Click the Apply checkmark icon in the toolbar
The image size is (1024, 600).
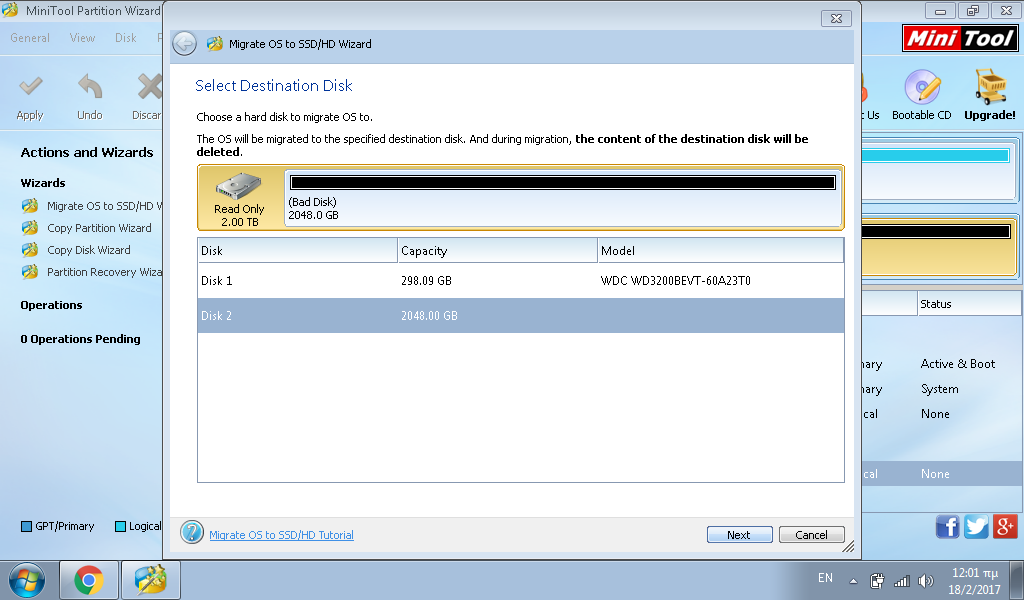pyautogui.click(x=30, y=86)
